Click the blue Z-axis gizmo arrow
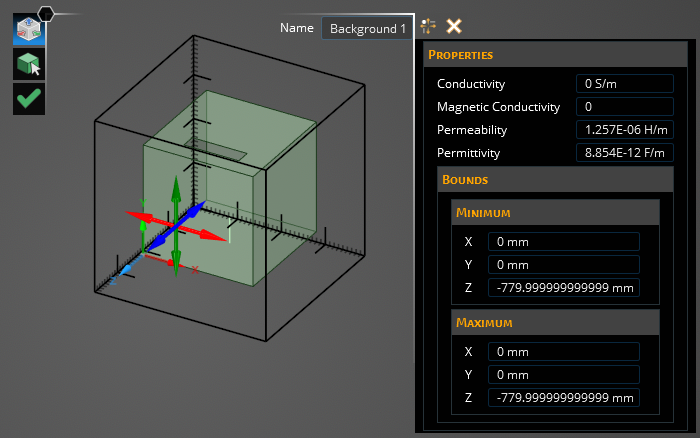The image size is (700, 438). tap(195, 211)
